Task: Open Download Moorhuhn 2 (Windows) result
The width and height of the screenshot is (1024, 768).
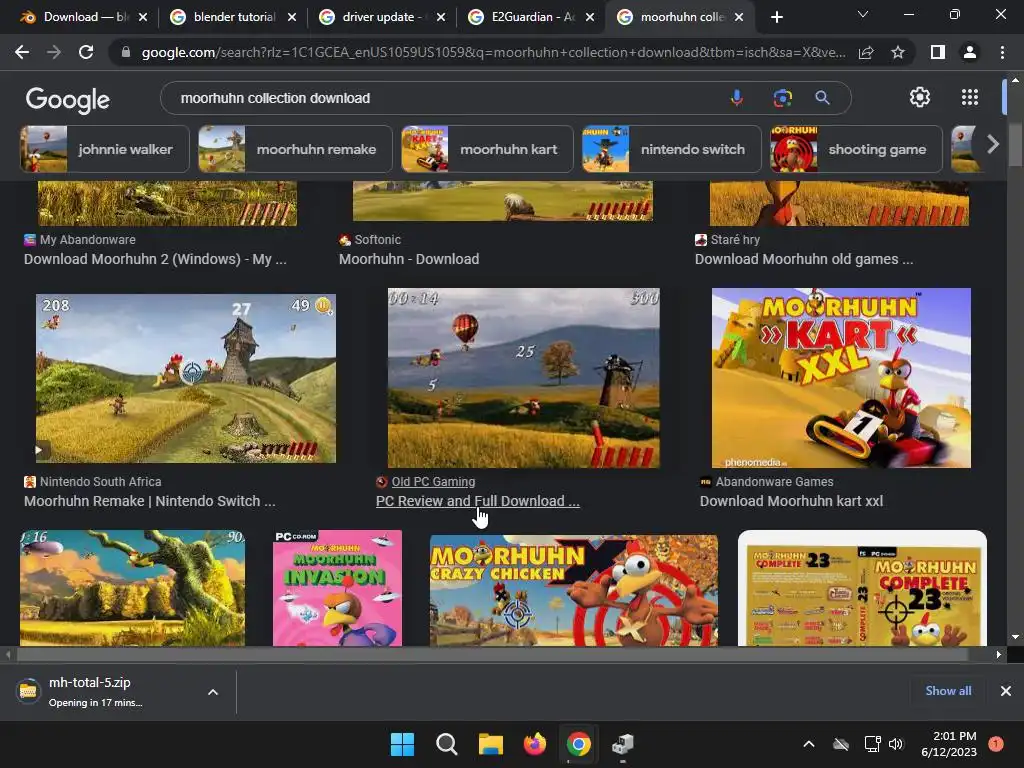Action: coord(155,259)
